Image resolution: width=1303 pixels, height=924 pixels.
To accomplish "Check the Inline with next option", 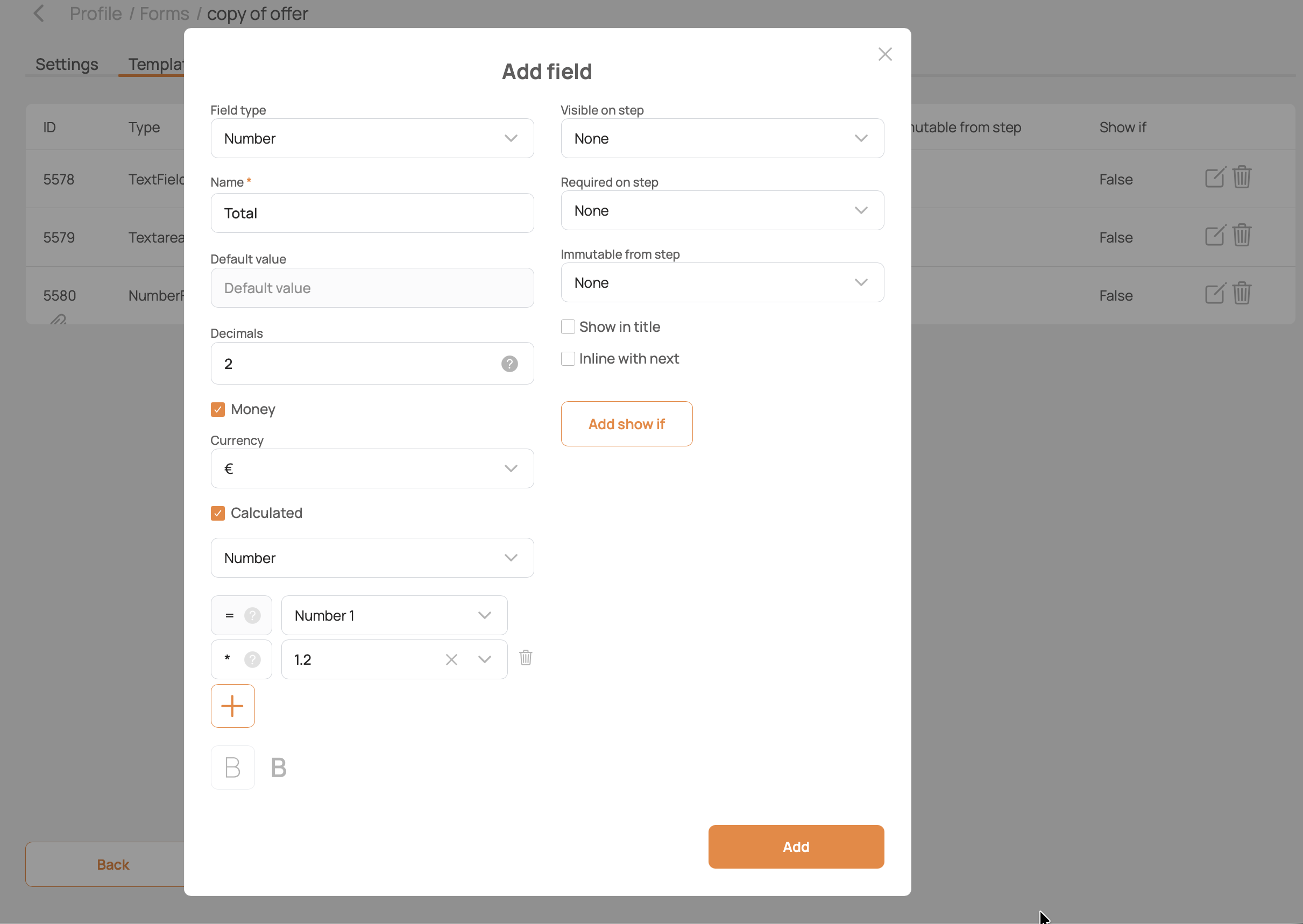I will pyautogui.click(x=567, y=358).
